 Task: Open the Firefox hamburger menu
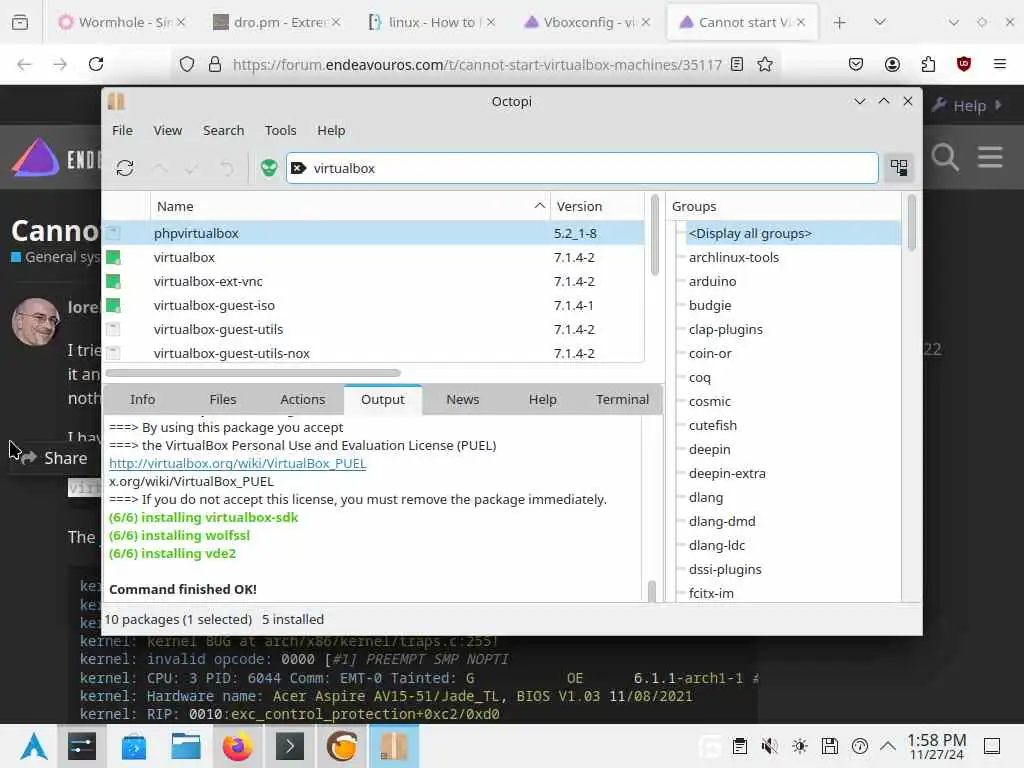(x=999, y=64)
